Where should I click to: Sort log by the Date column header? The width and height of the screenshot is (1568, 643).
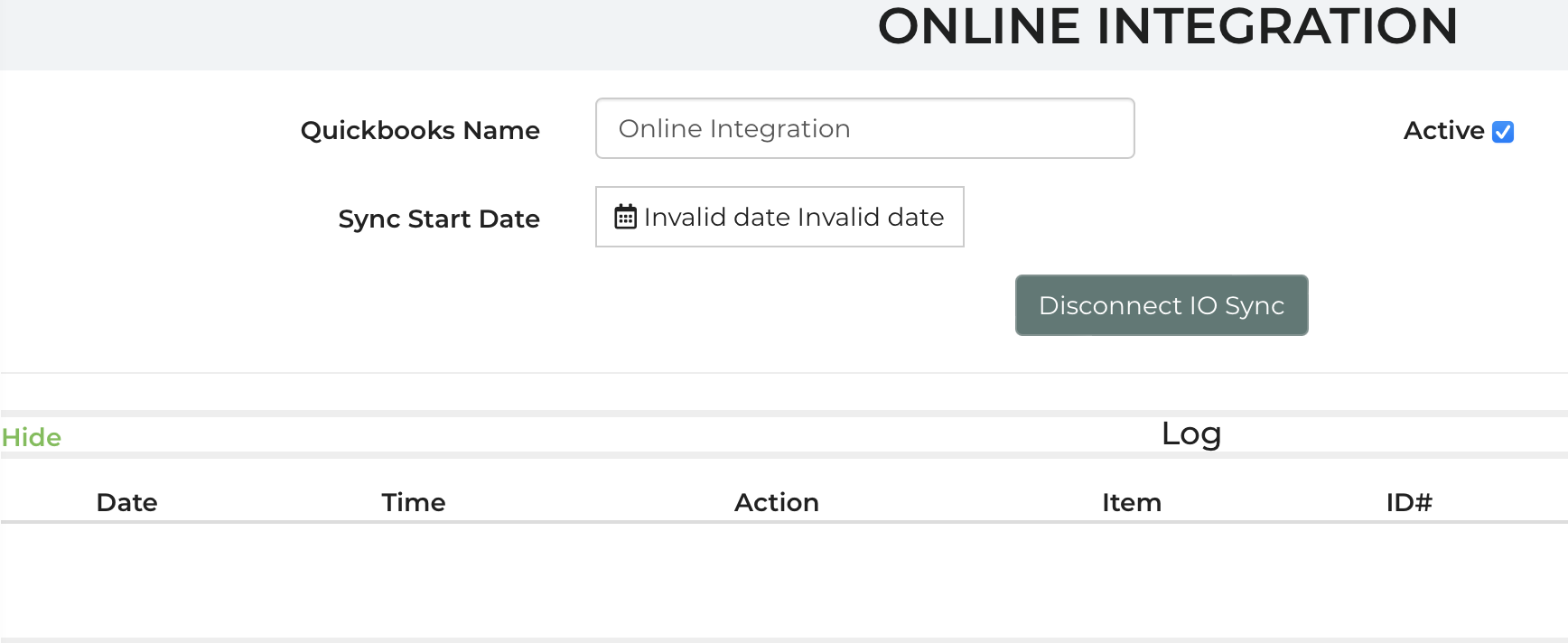[126, 502]
